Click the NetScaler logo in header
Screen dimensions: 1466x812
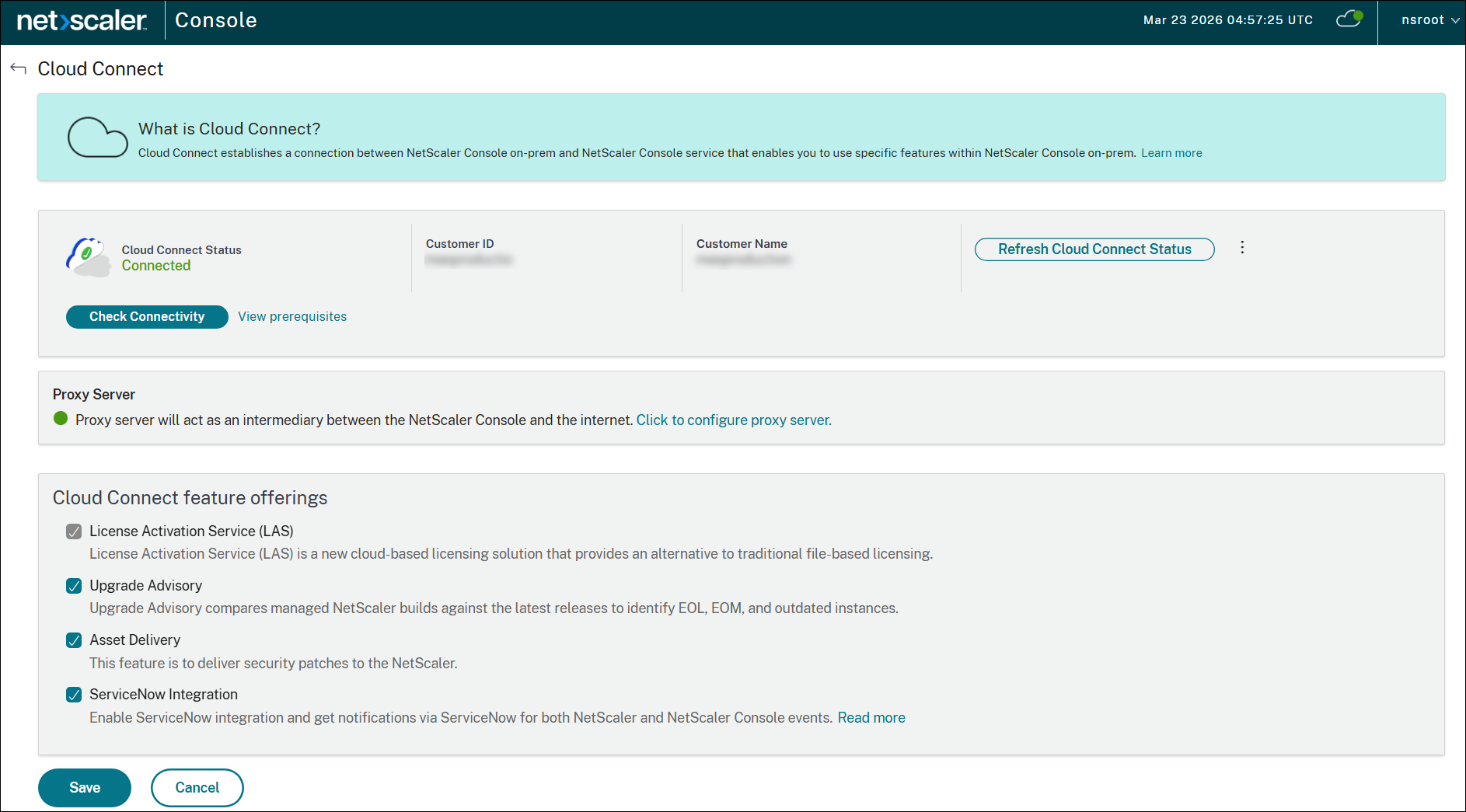[x=82, y=21]
